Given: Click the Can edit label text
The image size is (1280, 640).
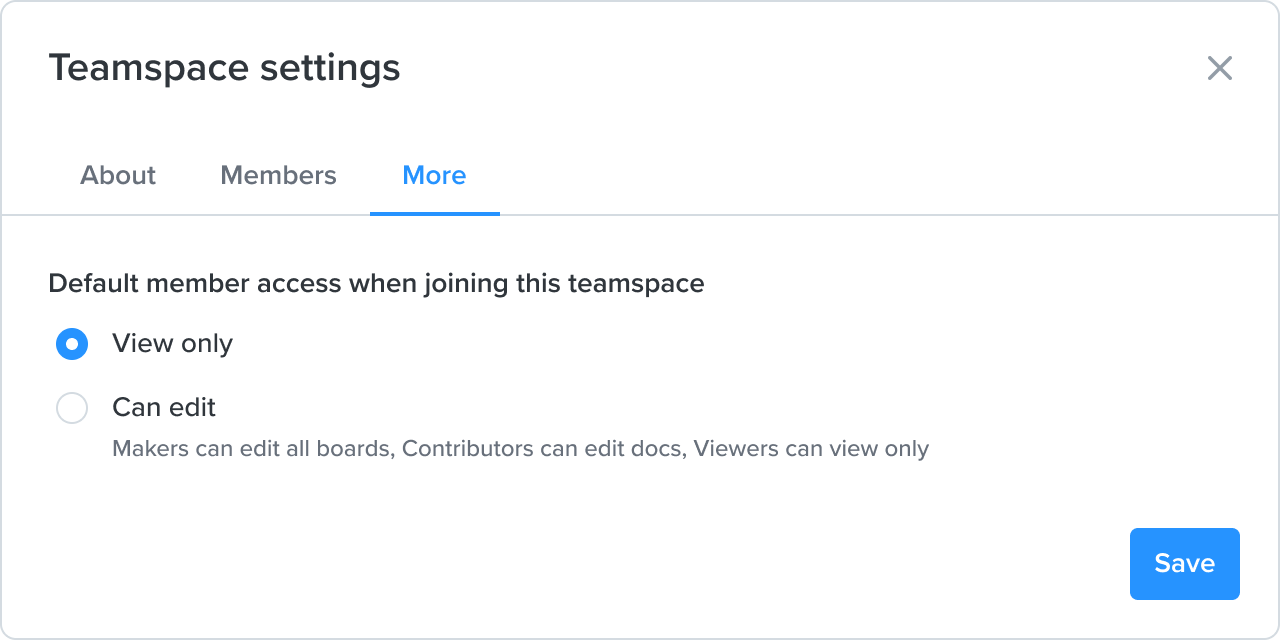Looking at the screenshot, I should tap(163, 407).
